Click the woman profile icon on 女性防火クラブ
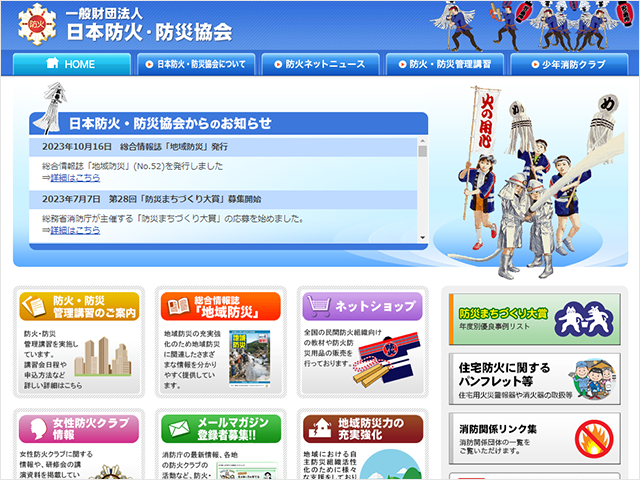Screen dimensions: 640x480 pyautogui.click(x=38, y=429)
